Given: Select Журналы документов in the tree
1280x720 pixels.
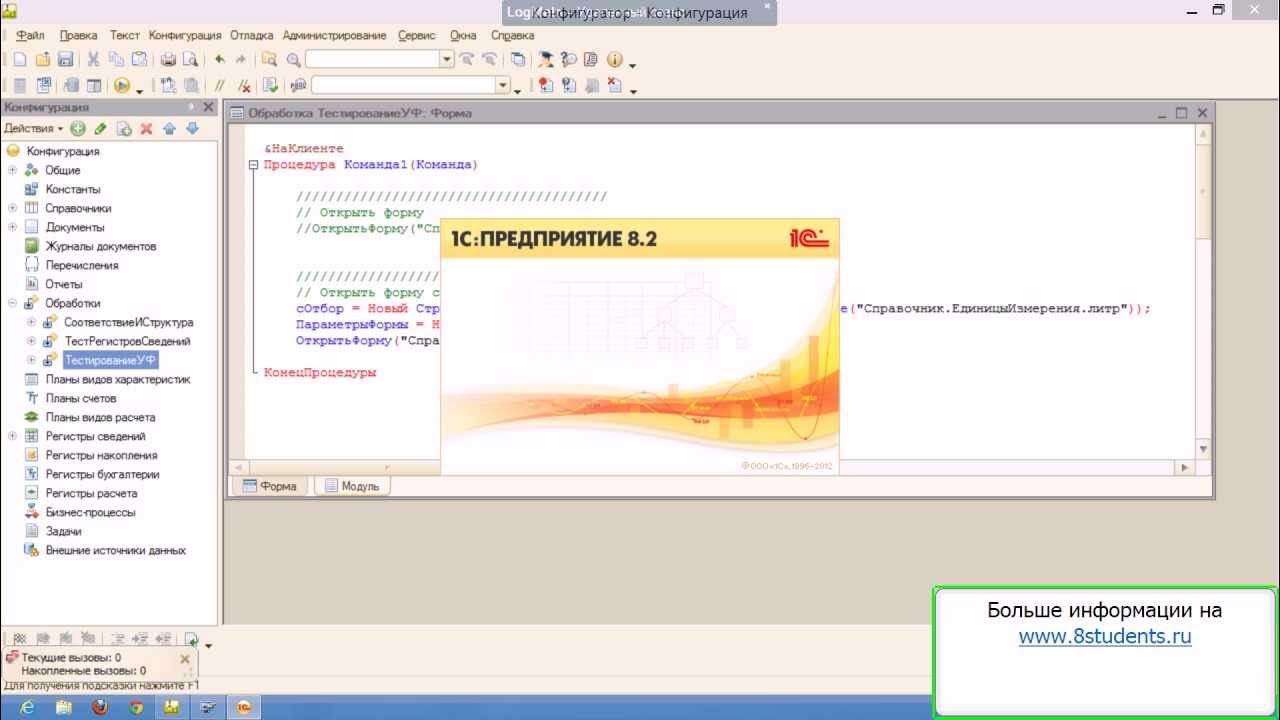Looking at the screenshot, I should (x=100, y=246).
